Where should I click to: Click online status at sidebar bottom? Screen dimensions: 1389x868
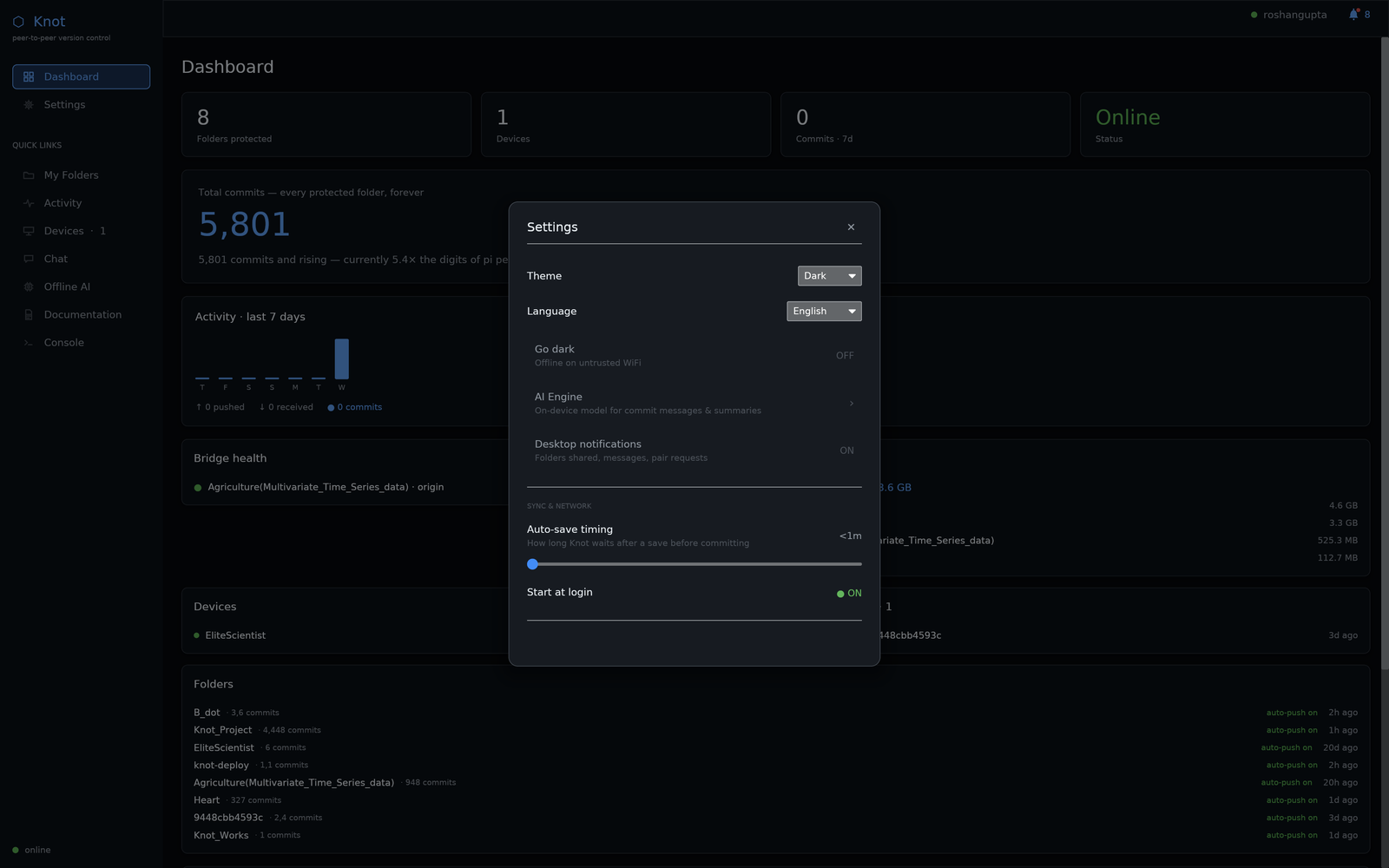(31, 850)
